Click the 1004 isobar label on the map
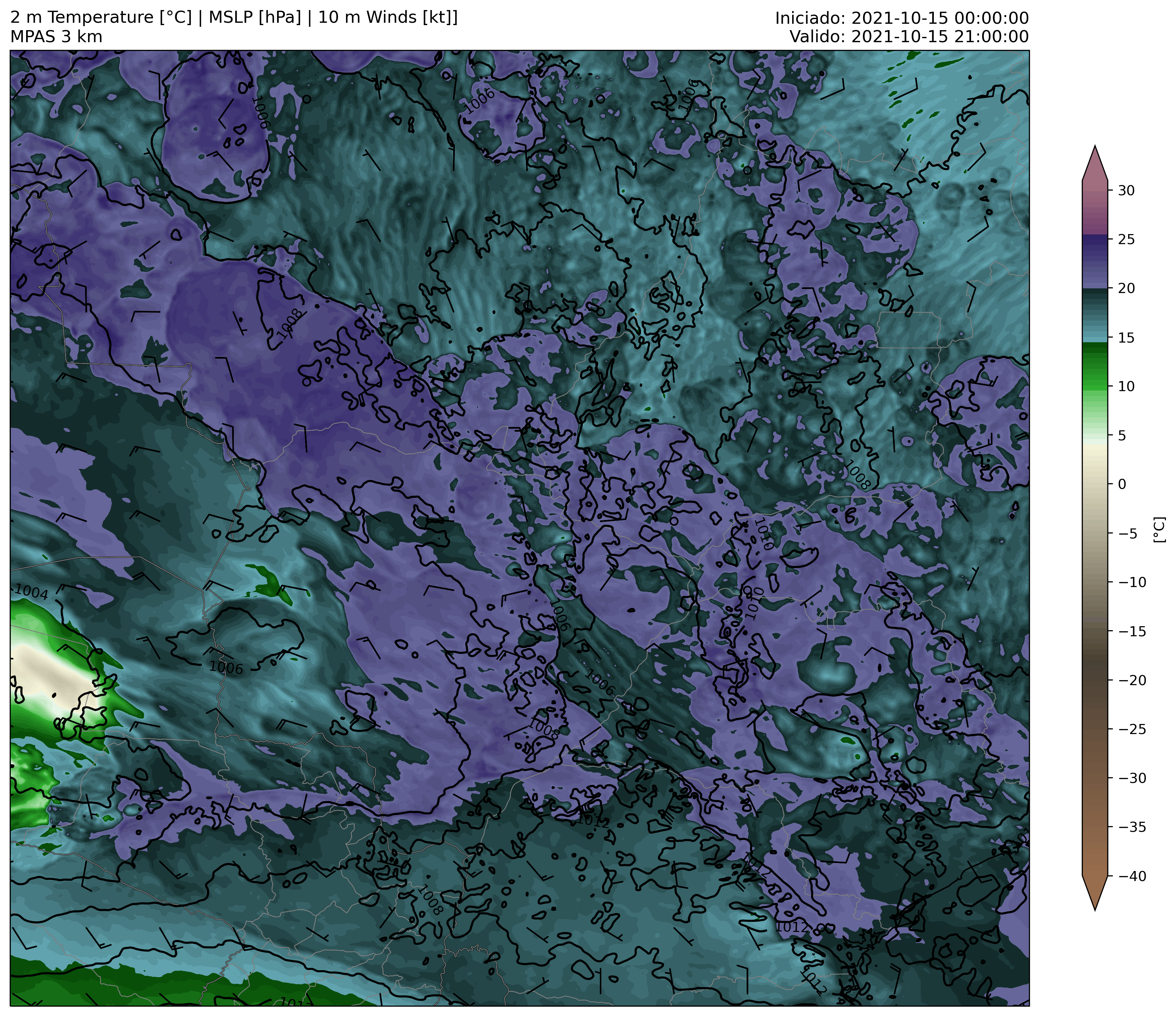The height and width of the screenshot is (1016, 1176). coord(31,592)
